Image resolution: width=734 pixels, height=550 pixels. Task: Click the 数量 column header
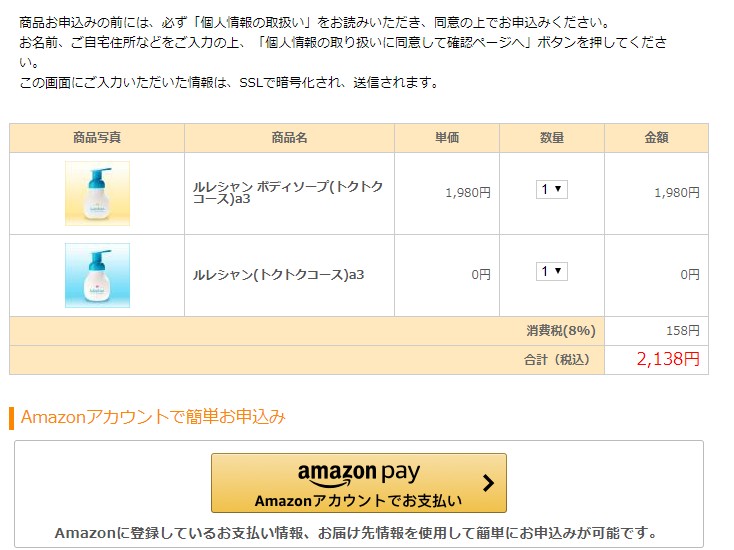[552, 138]
